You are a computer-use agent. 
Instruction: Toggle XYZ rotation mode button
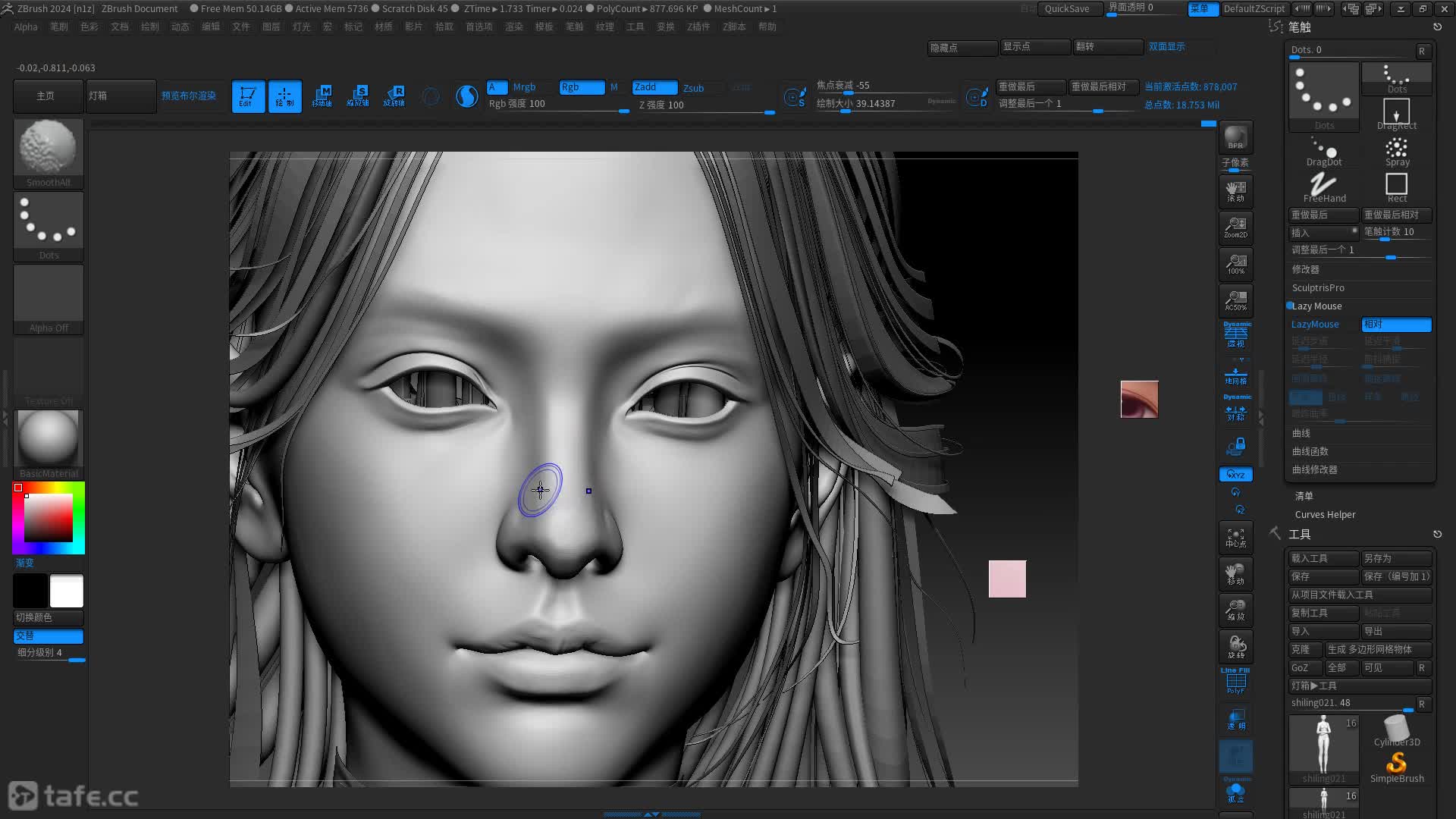(1235, 475)
